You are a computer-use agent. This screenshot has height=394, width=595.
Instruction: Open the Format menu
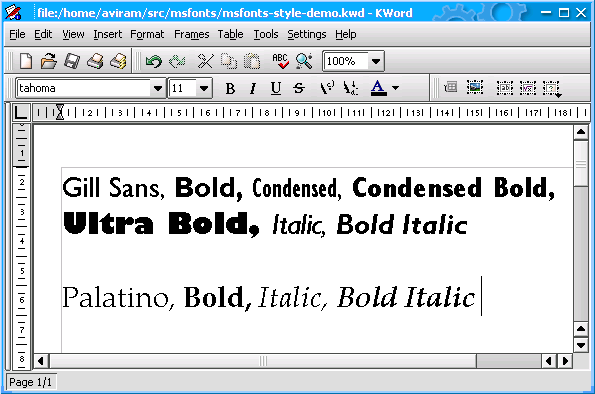tap(147, 34)
